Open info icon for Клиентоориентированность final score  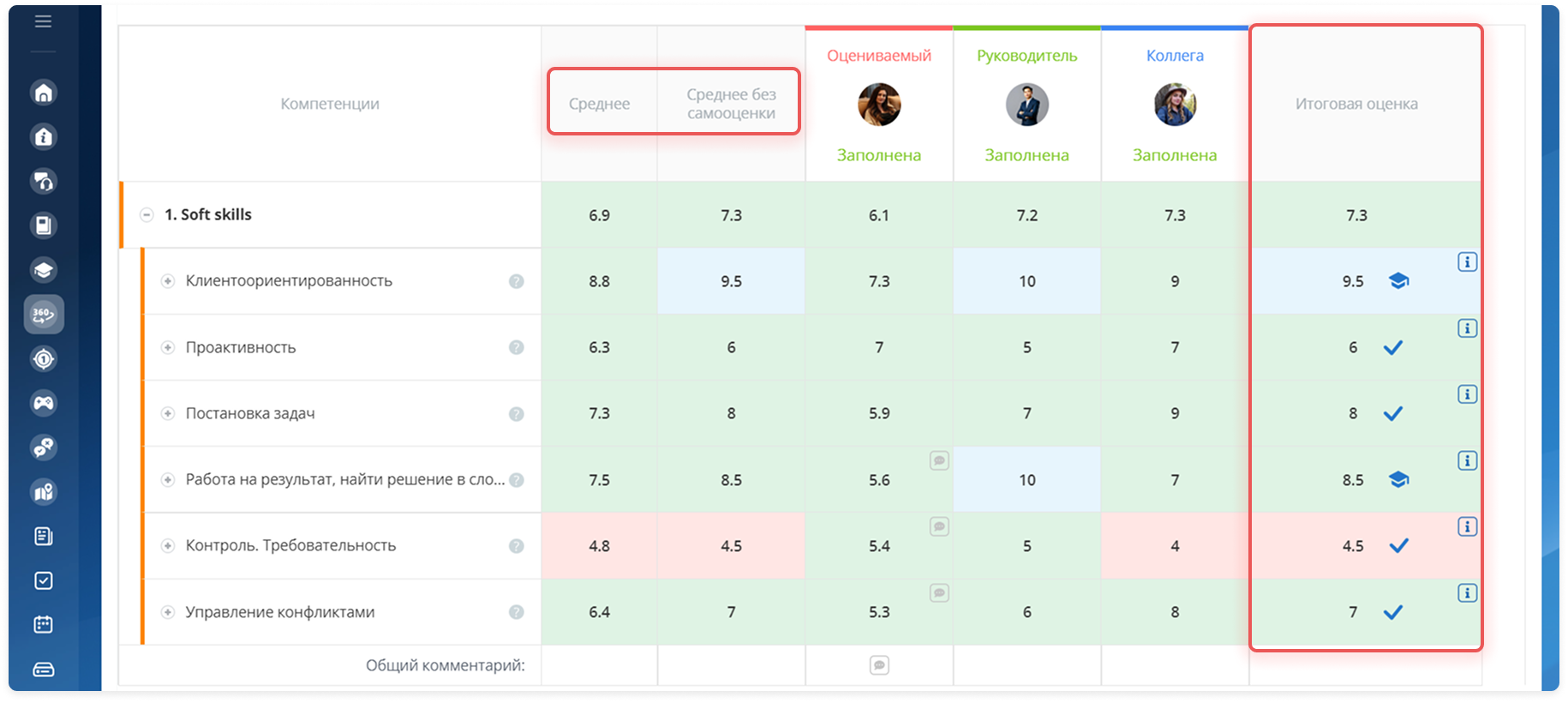(1467, 262)
